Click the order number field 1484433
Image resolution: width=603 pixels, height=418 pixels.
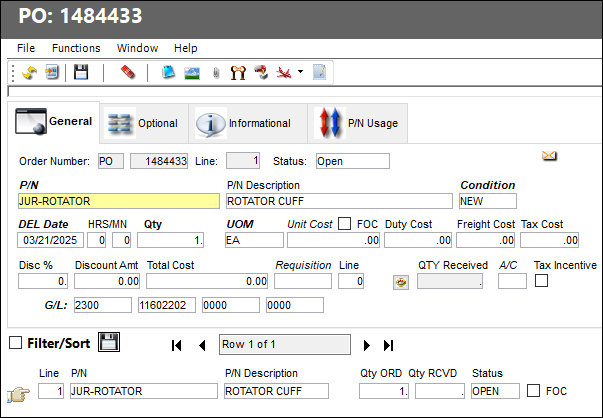pyautogui.click(x=159, y=161)
